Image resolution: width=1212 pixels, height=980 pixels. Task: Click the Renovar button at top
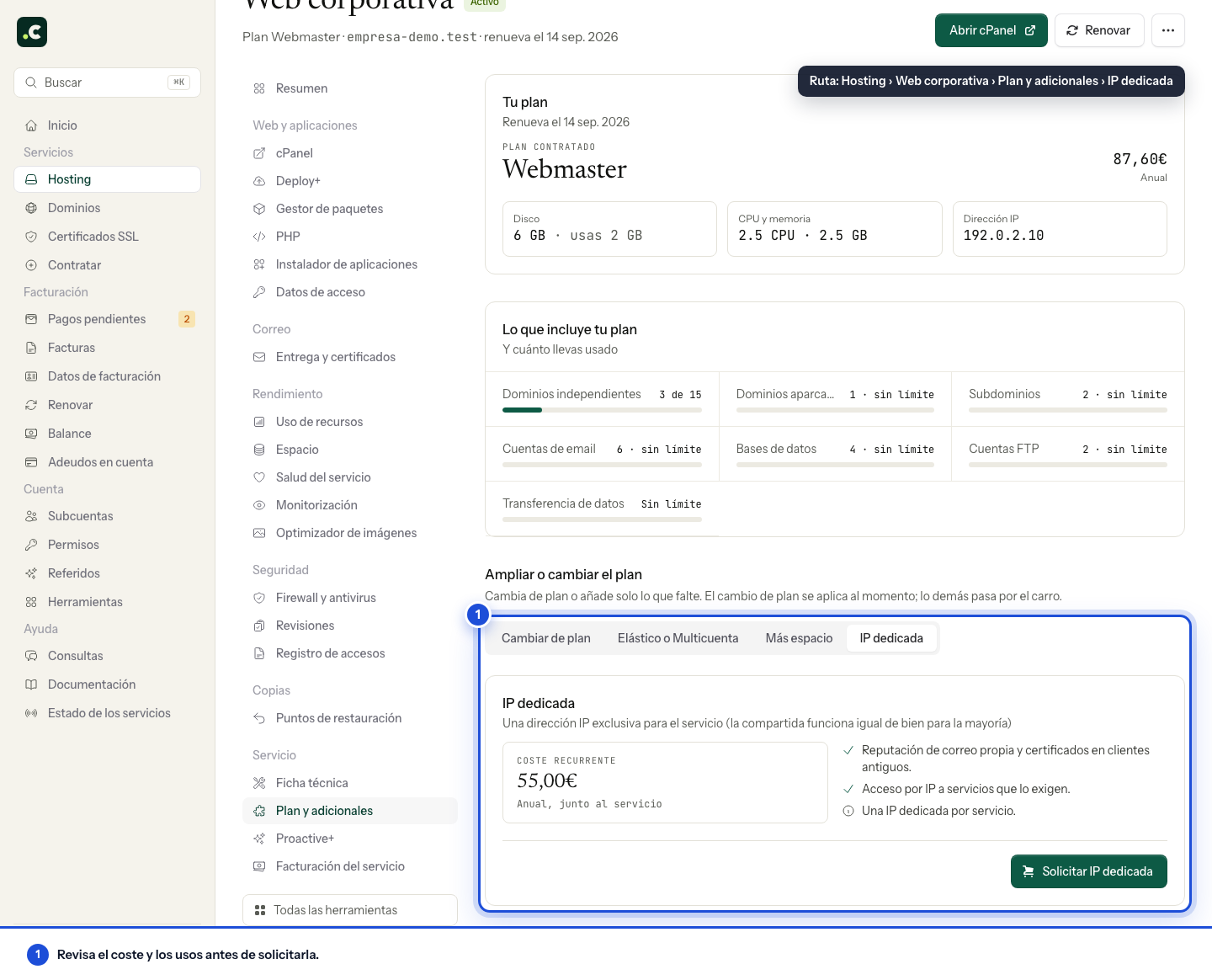[x=1099, y=30]
